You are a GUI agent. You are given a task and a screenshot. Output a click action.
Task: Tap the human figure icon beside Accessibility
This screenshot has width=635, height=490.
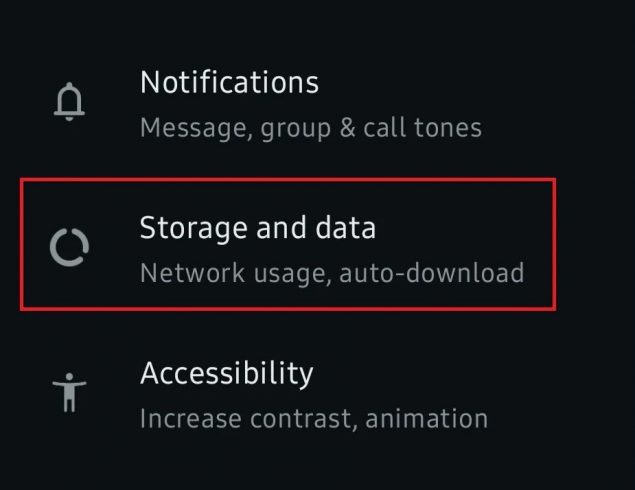pyautogui.click(x=70, y=391)
